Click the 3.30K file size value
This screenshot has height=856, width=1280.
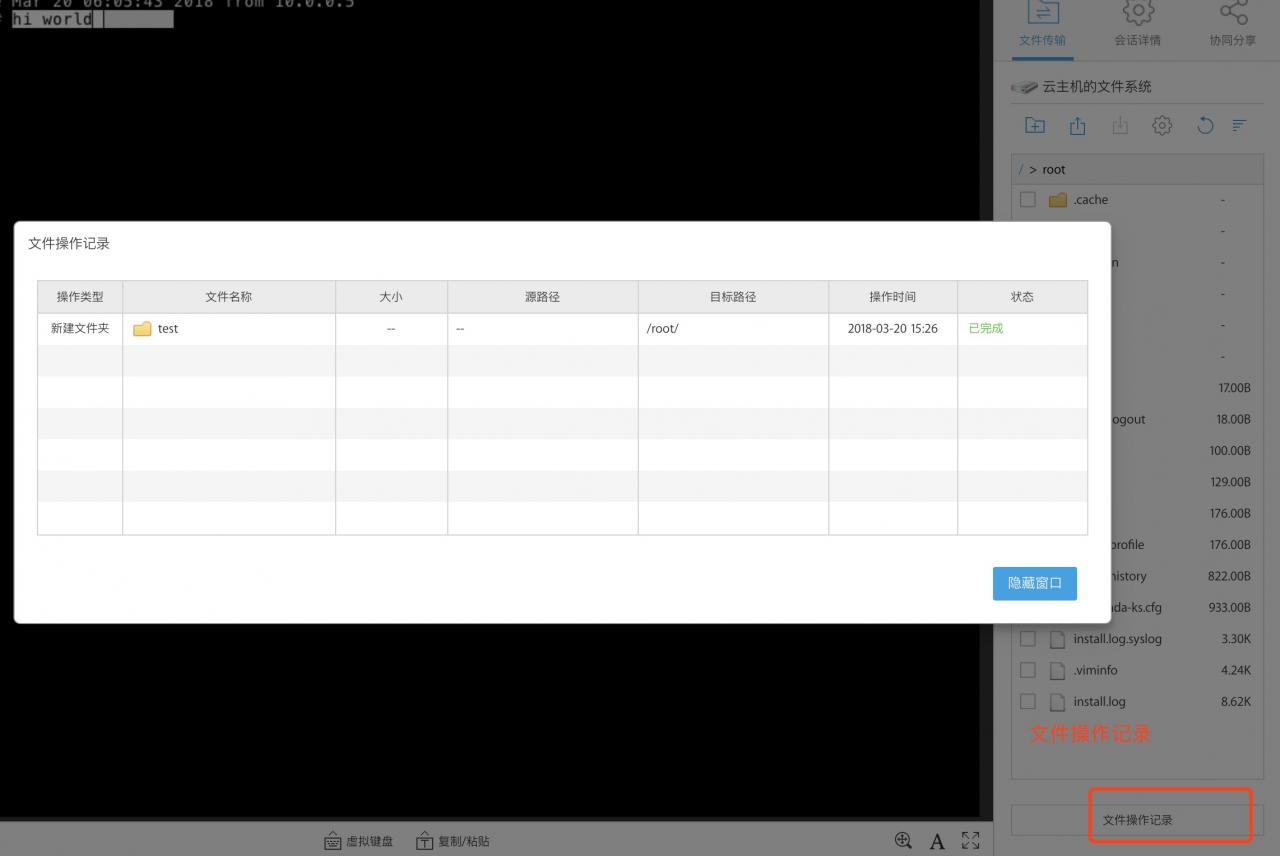(1236, 639)
